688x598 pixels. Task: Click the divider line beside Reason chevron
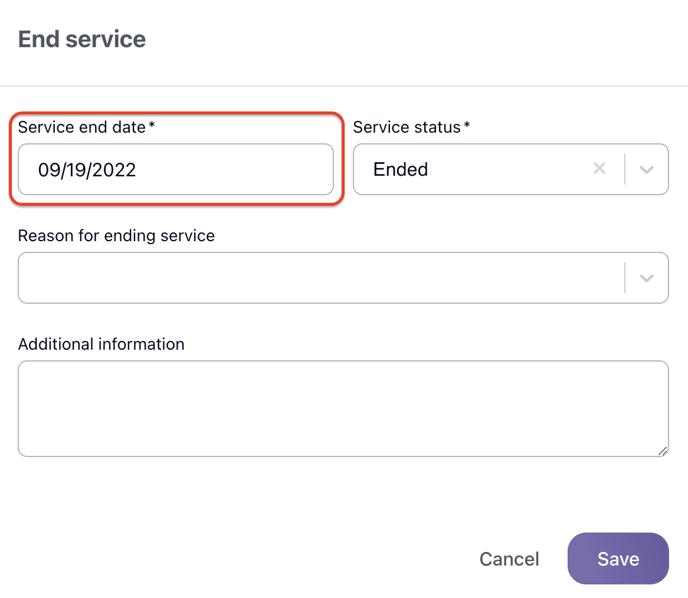(625, 278)
